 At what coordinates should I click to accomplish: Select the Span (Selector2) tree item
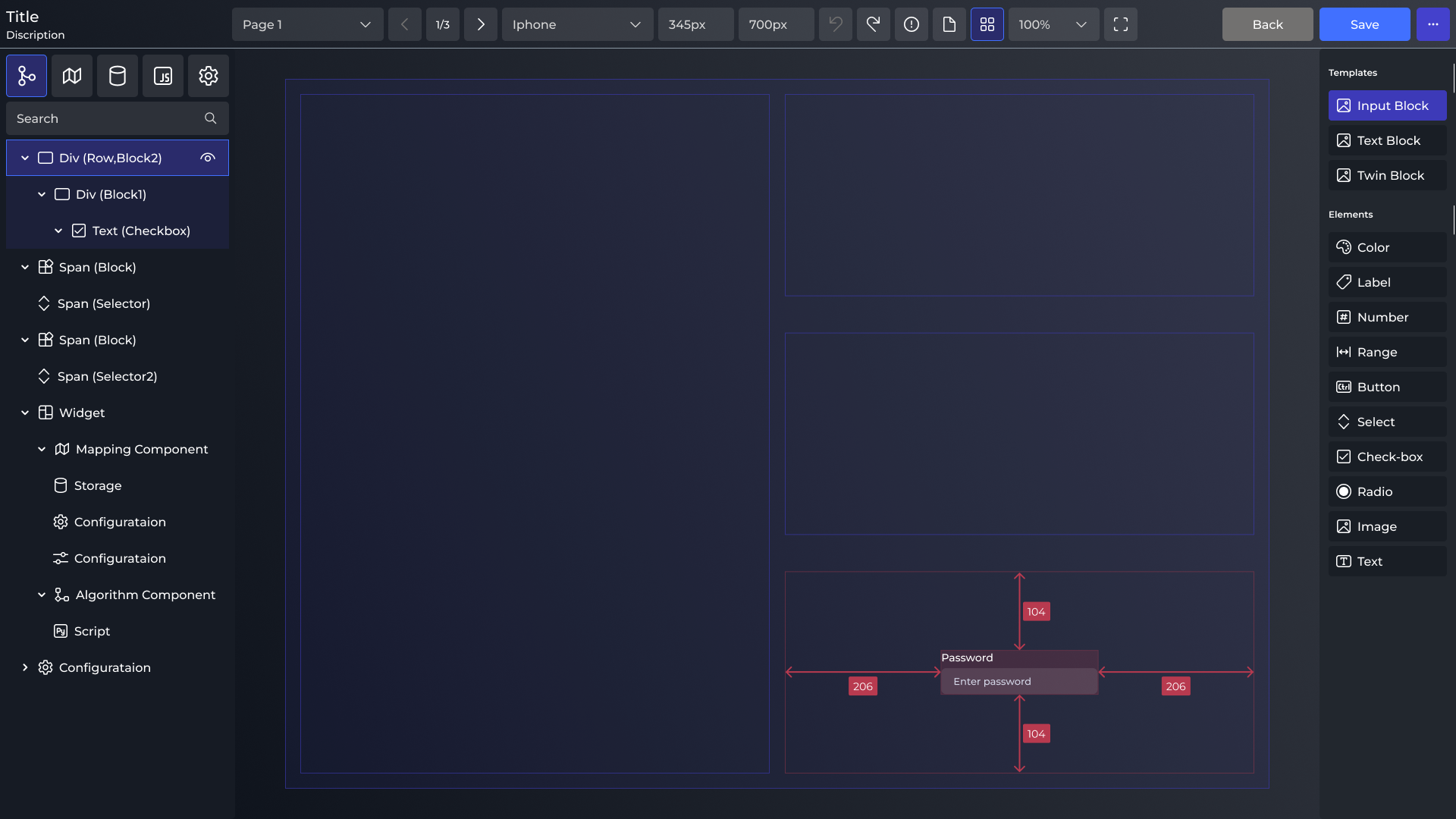[118, 376]
